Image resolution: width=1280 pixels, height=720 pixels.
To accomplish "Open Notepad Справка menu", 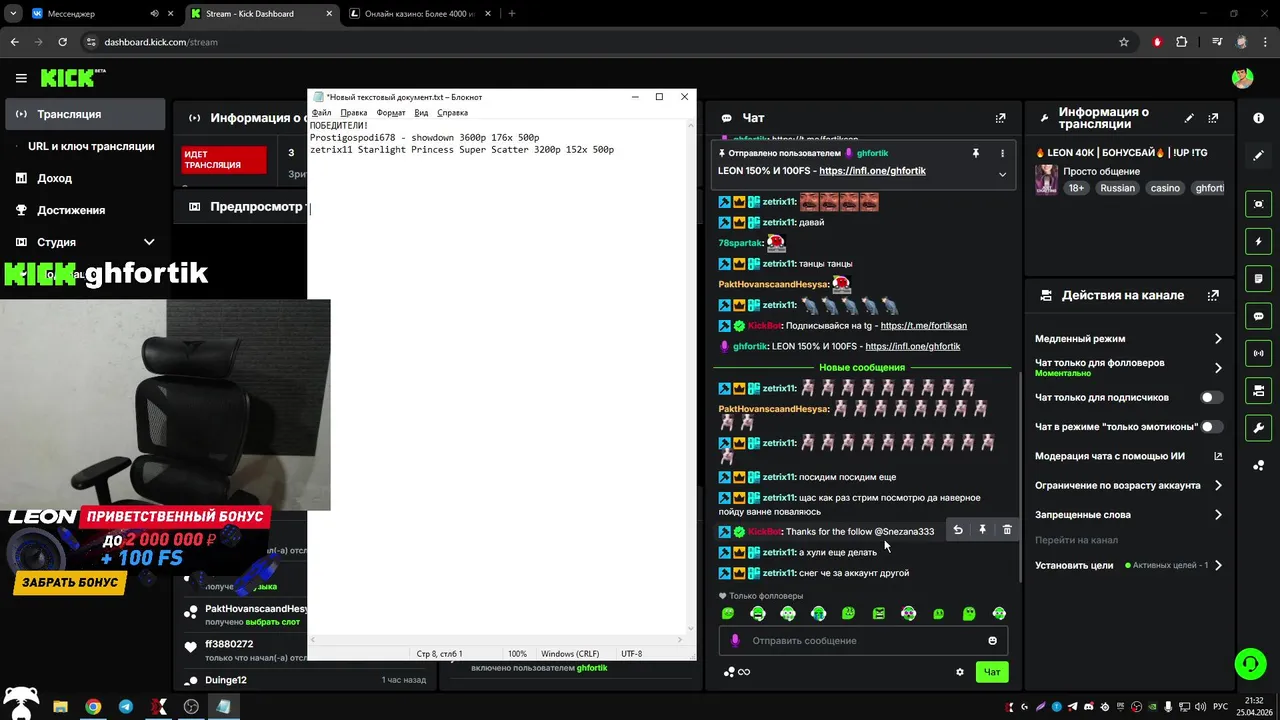I will pyautogui.click(x=452, y=113).
